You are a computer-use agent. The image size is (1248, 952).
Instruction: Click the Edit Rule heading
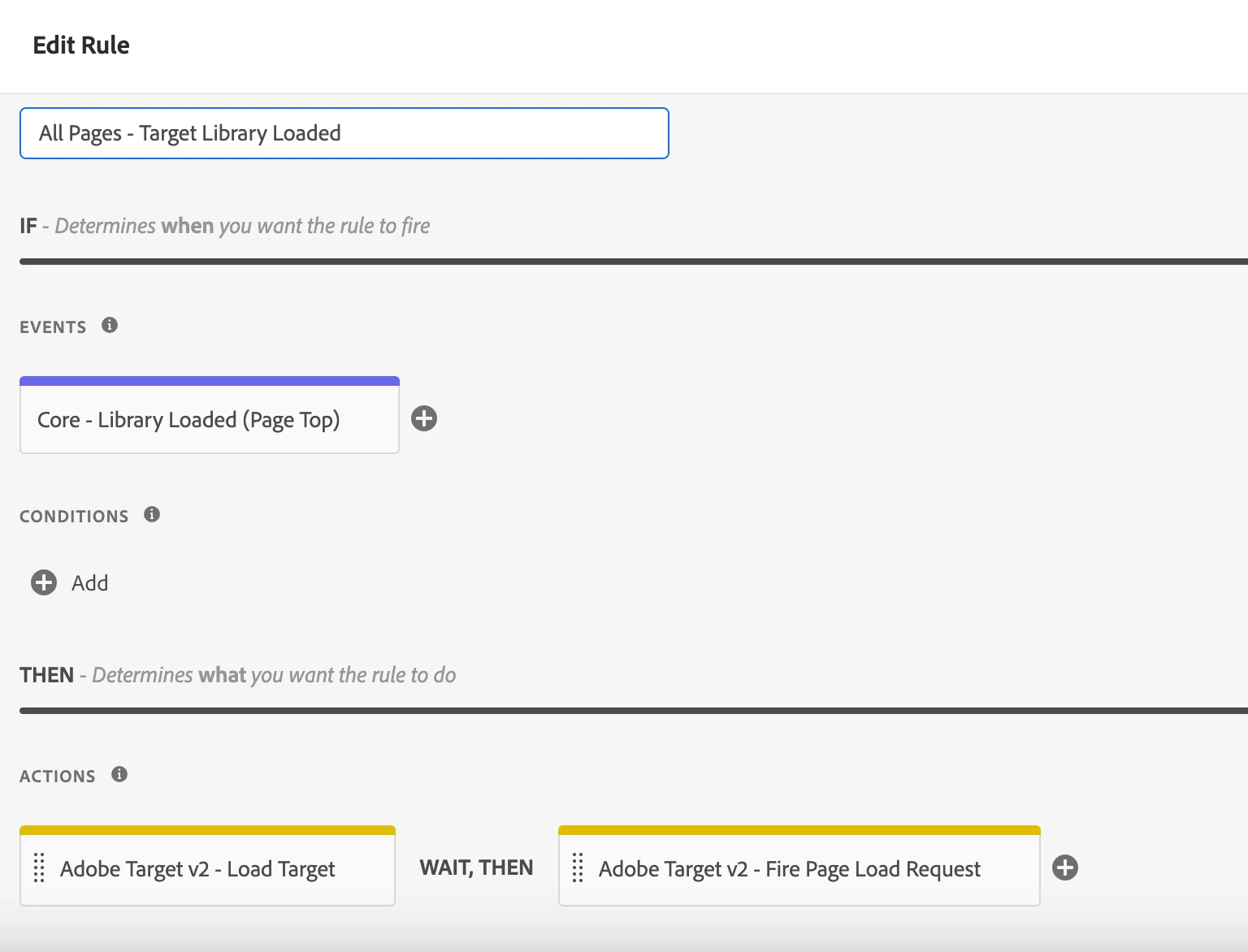tap(81, 45)
